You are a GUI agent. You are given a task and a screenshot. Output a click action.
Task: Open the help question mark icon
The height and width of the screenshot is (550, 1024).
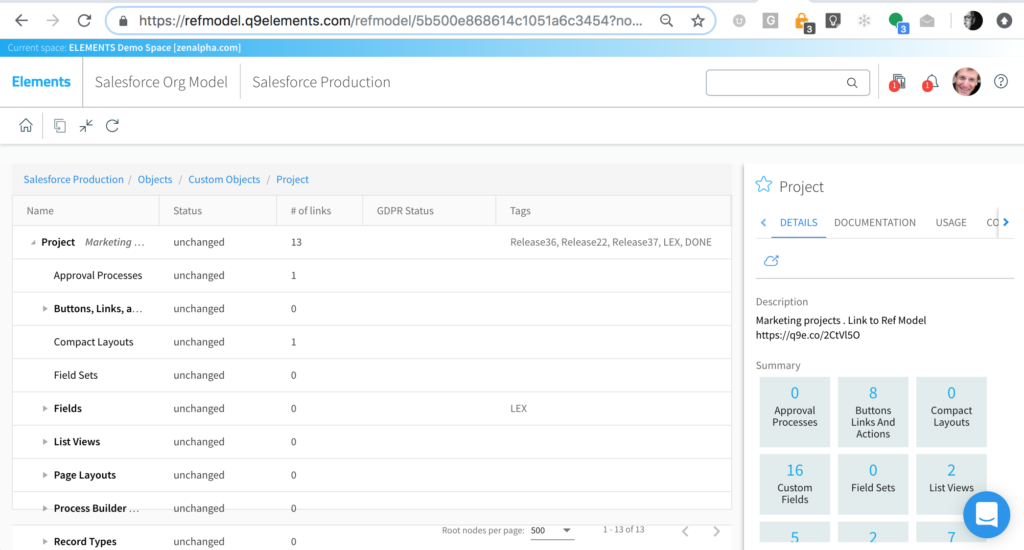point(1000,82)
